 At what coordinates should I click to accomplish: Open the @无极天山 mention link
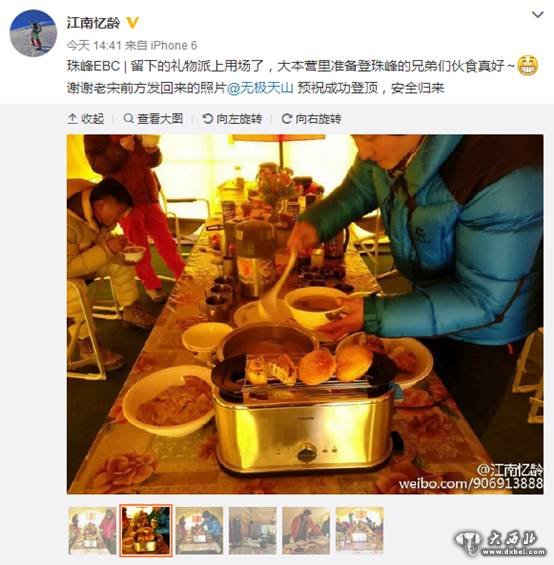(260, 88)
